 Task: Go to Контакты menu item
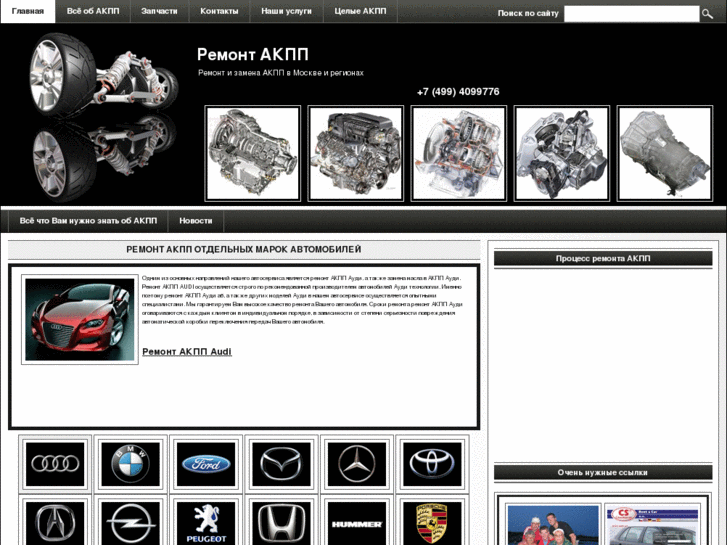(219, 11)
